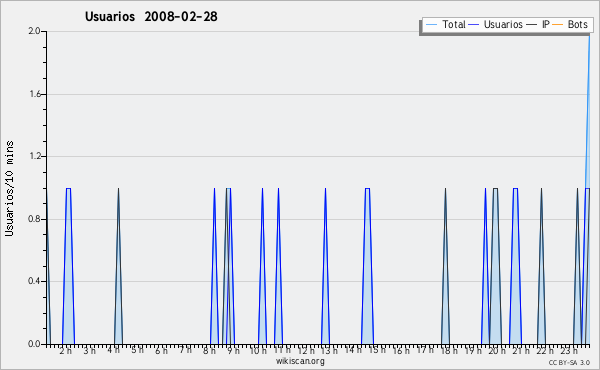Viewport: 600px width, 370px height.
Task: Click the dark IP spike above 22 h
Action: click(x=541, y=266)
